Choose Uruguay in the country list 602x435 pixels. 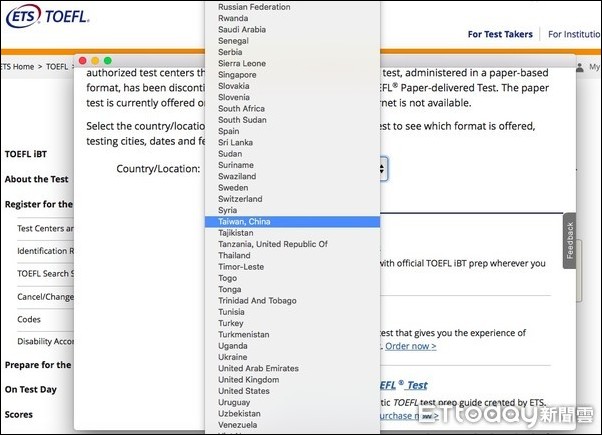234,402
